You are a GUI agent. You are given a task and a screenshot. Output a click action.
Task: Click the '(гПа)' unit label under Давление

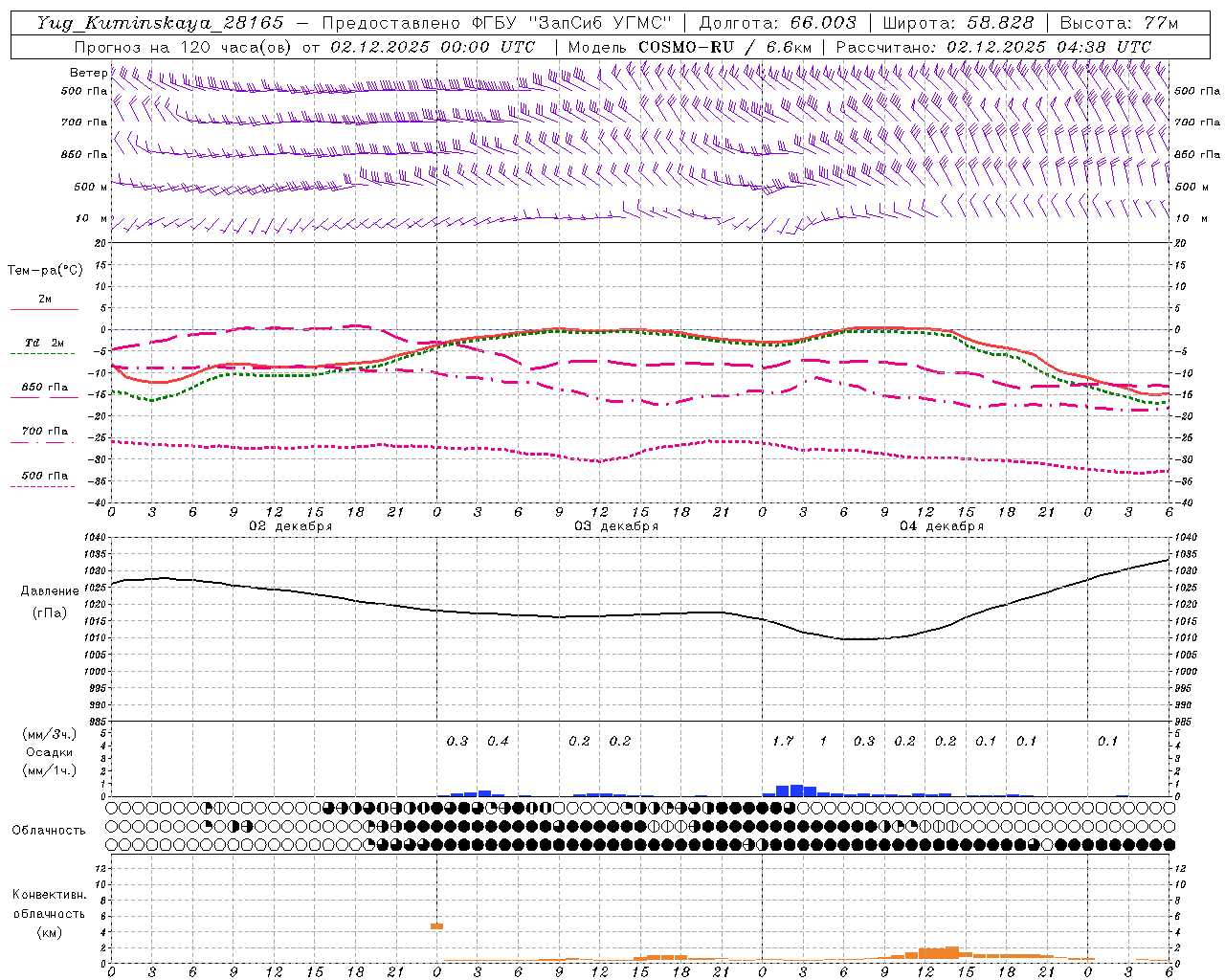point(50,612)
